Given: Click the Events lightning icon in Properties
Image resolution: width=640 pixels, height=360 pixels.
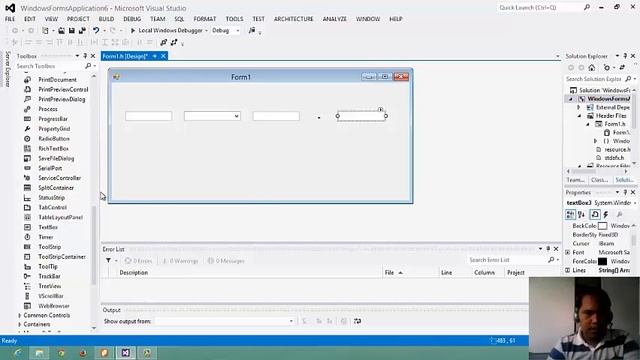Looking at the screenshot, I should (x=606, y=214).
